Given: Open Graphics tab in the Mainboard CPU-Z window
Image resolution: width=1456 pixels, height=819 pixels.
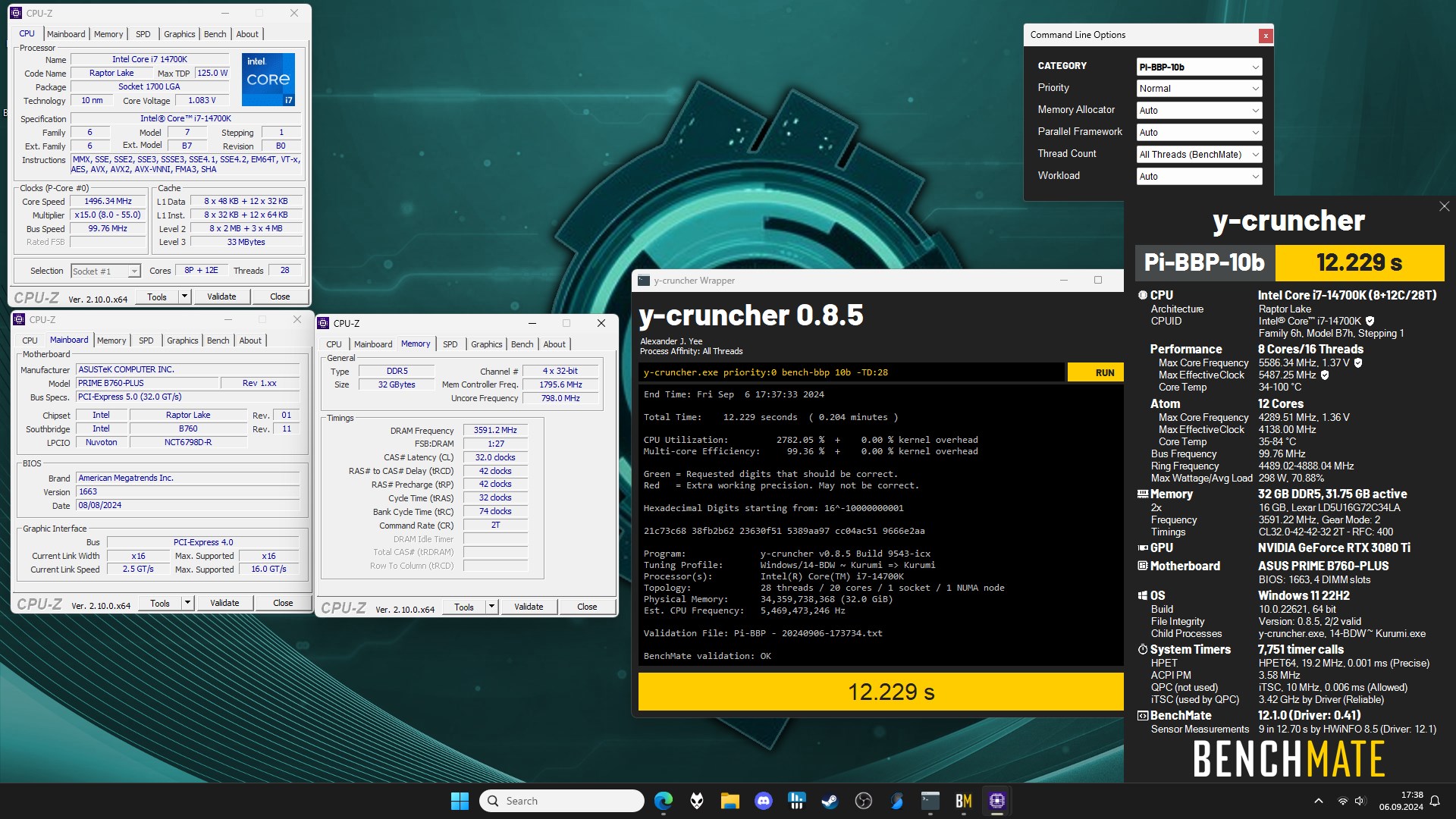Looking at the screenshot, I should click(183, 340).
